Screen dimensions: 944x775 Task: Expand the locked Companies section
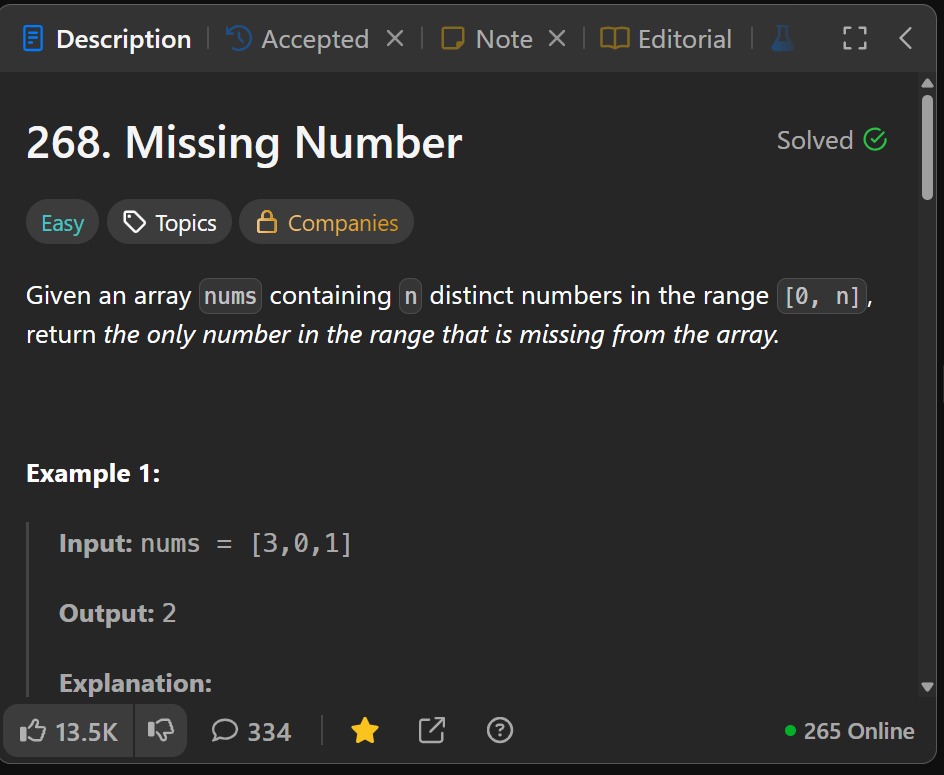pyautogui.click(x=327, y=223)
